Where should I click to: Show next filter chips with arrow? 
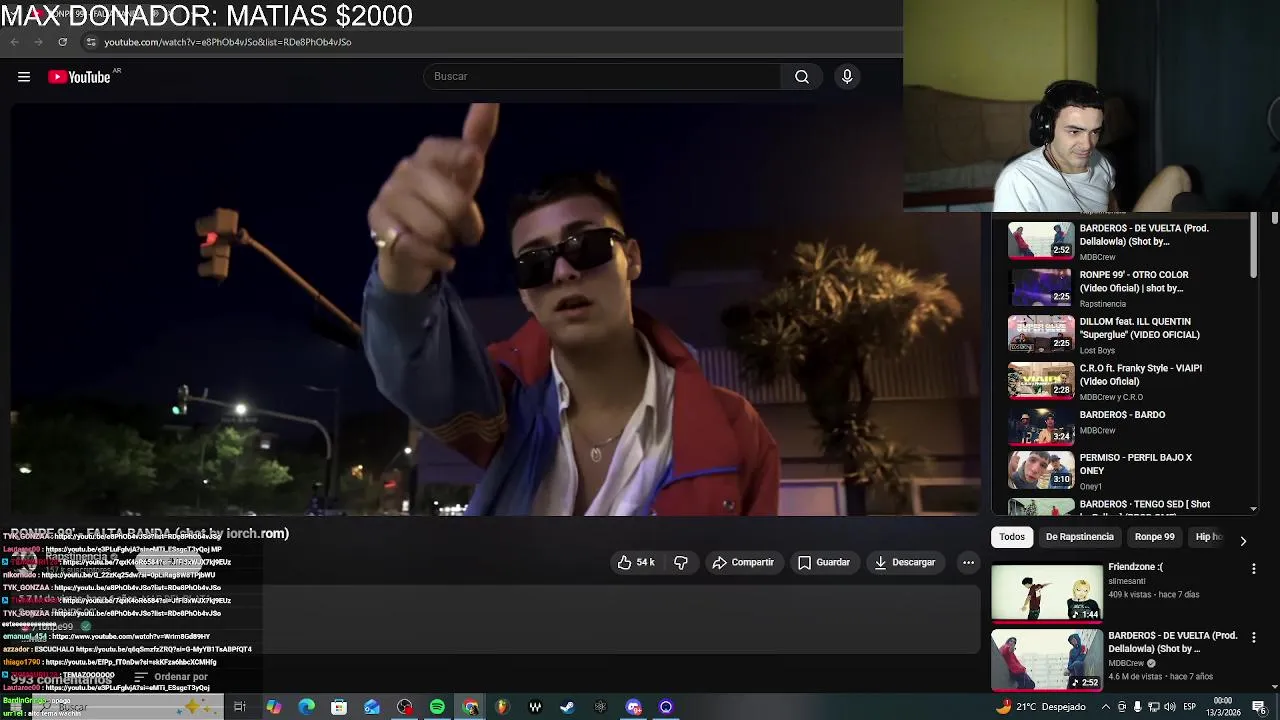pos(1243,540)
